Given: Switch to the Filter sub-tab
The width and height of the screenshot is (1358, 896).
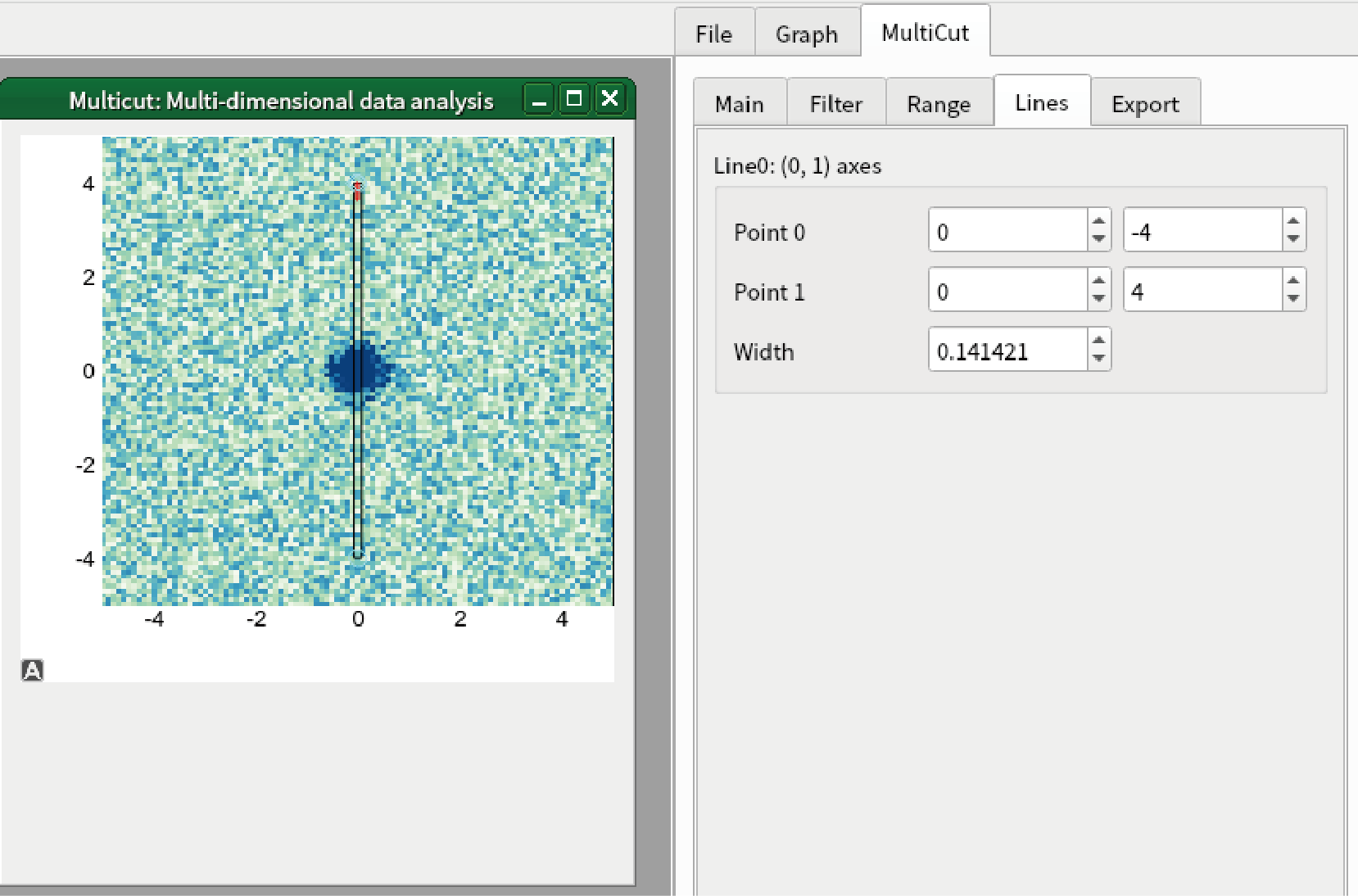Looking at the screenshot, I should click(x=836, y=104).
